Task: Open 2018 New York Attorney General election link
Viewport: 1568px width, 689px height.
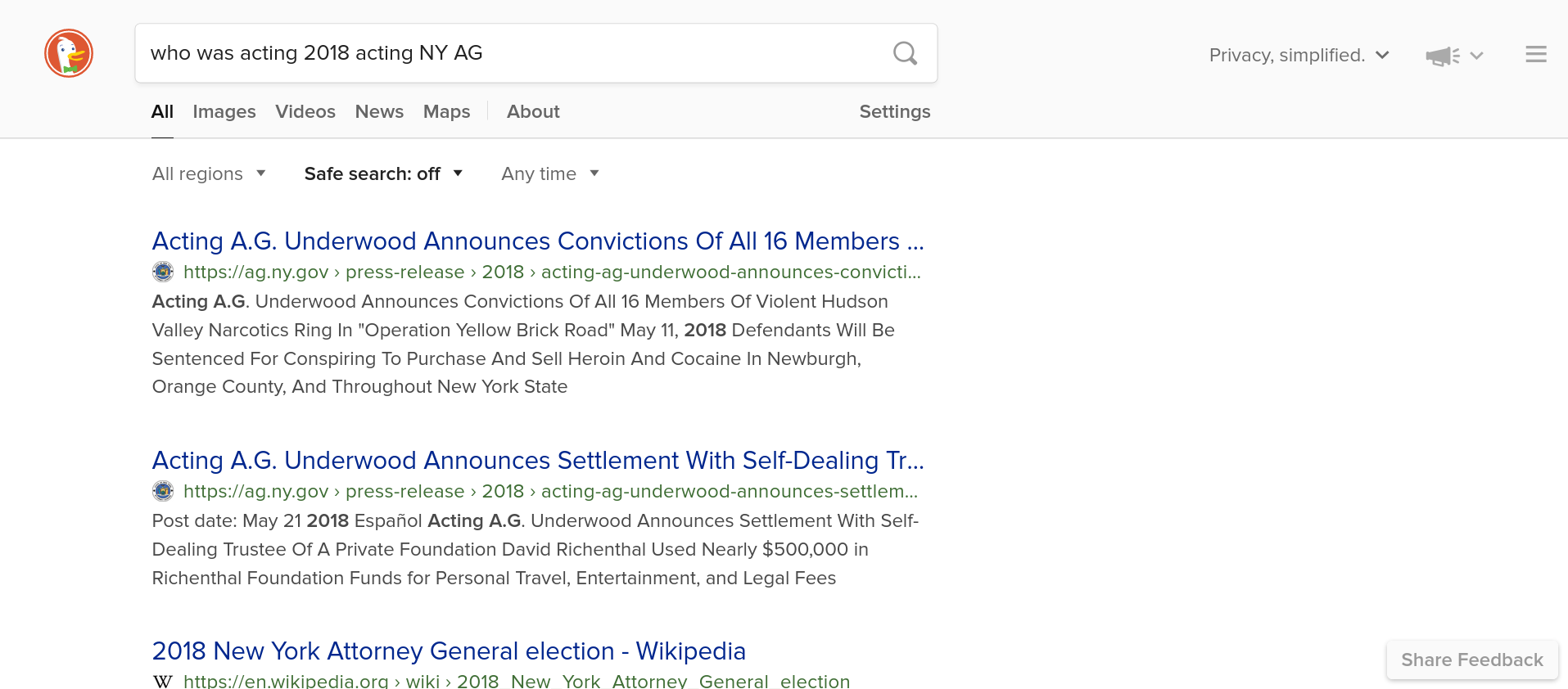Action: point(449,651)
